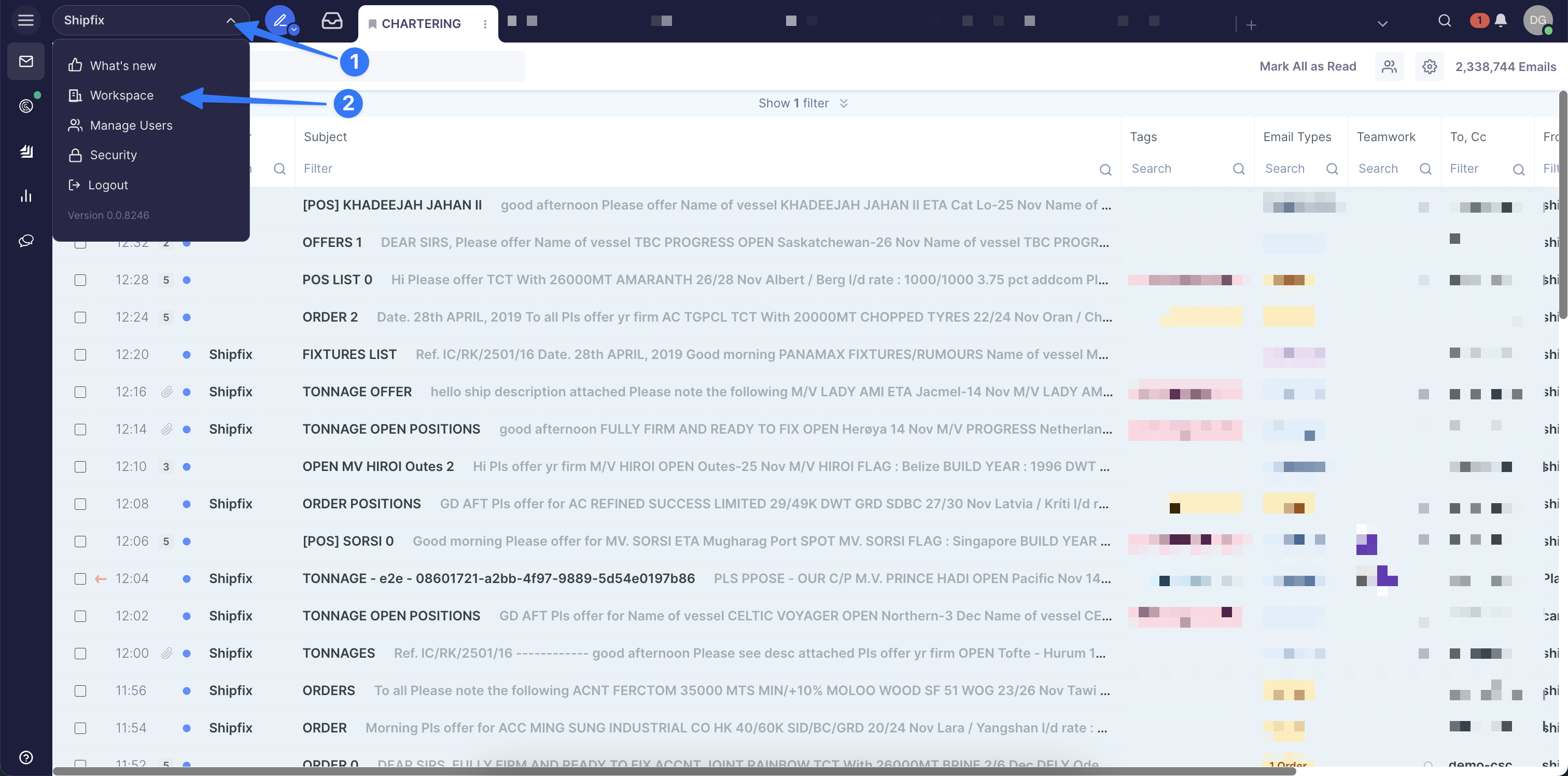Click Mark All as Read
The height and width of the screenshot is (776, 1568).
point(1308,66)
